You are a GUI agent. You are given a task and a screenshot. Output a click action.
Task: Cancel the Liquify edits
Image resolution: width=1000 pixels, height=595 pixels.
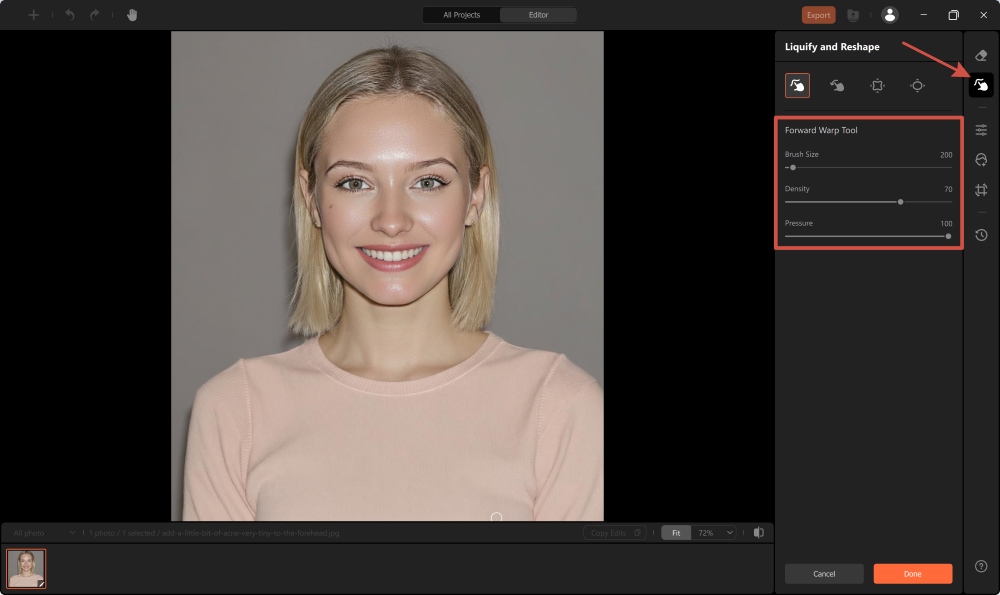[x=823, y=573]
